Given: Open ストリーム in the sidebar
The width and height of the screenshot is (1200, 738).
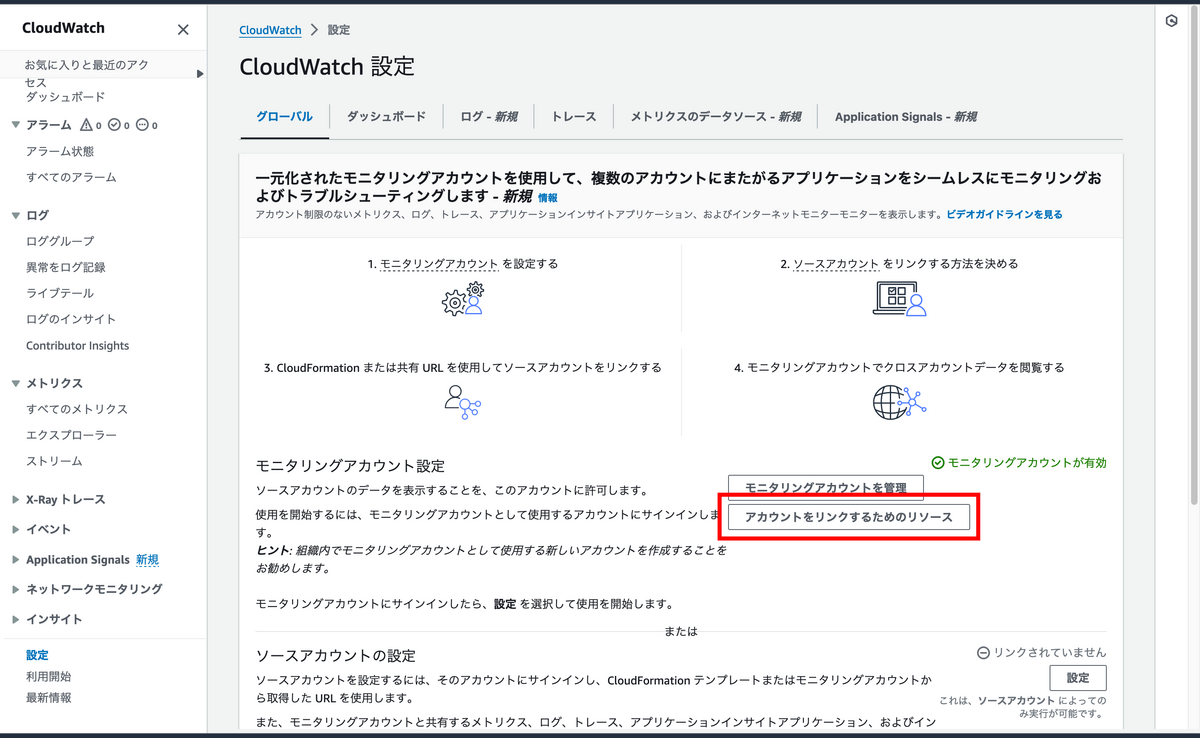Looking at the screenshot, I should point(54,461).
